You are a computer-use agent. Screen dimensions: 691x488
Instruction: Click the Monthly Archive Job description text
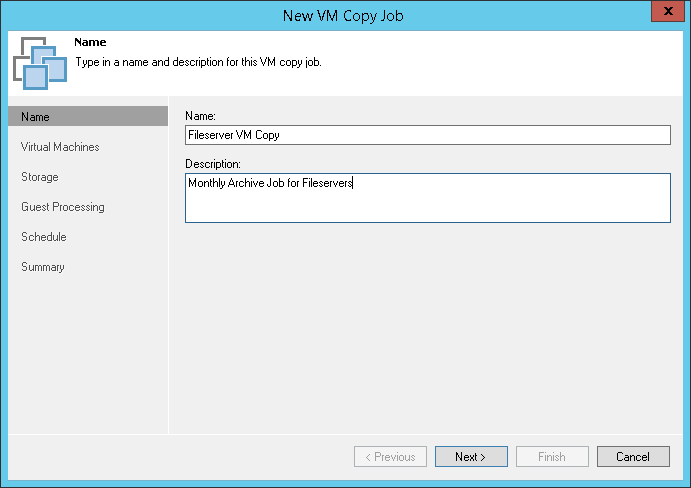coord(270,183)
